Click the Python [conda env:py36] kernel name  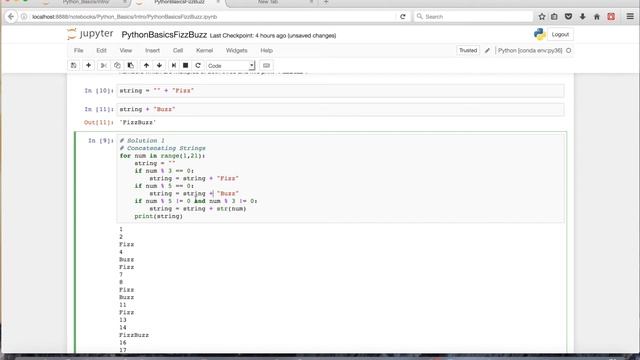[x=530, y=51]
